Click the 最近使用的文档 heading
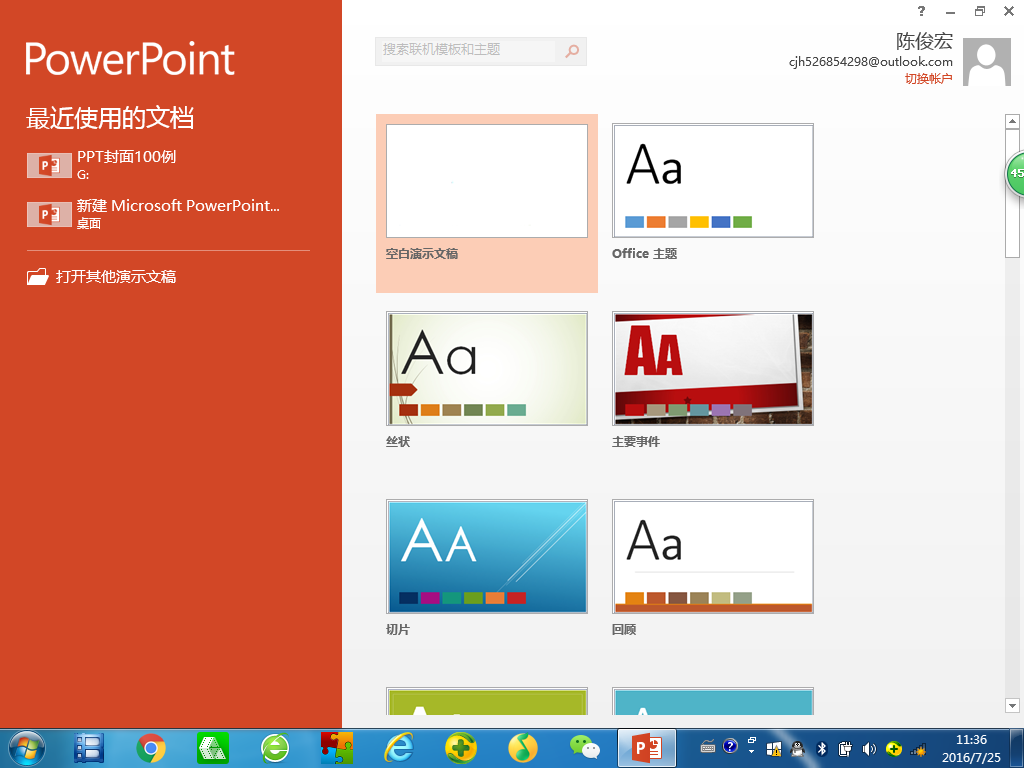Screen dimensions: 1024x768 tap(110, 118)
